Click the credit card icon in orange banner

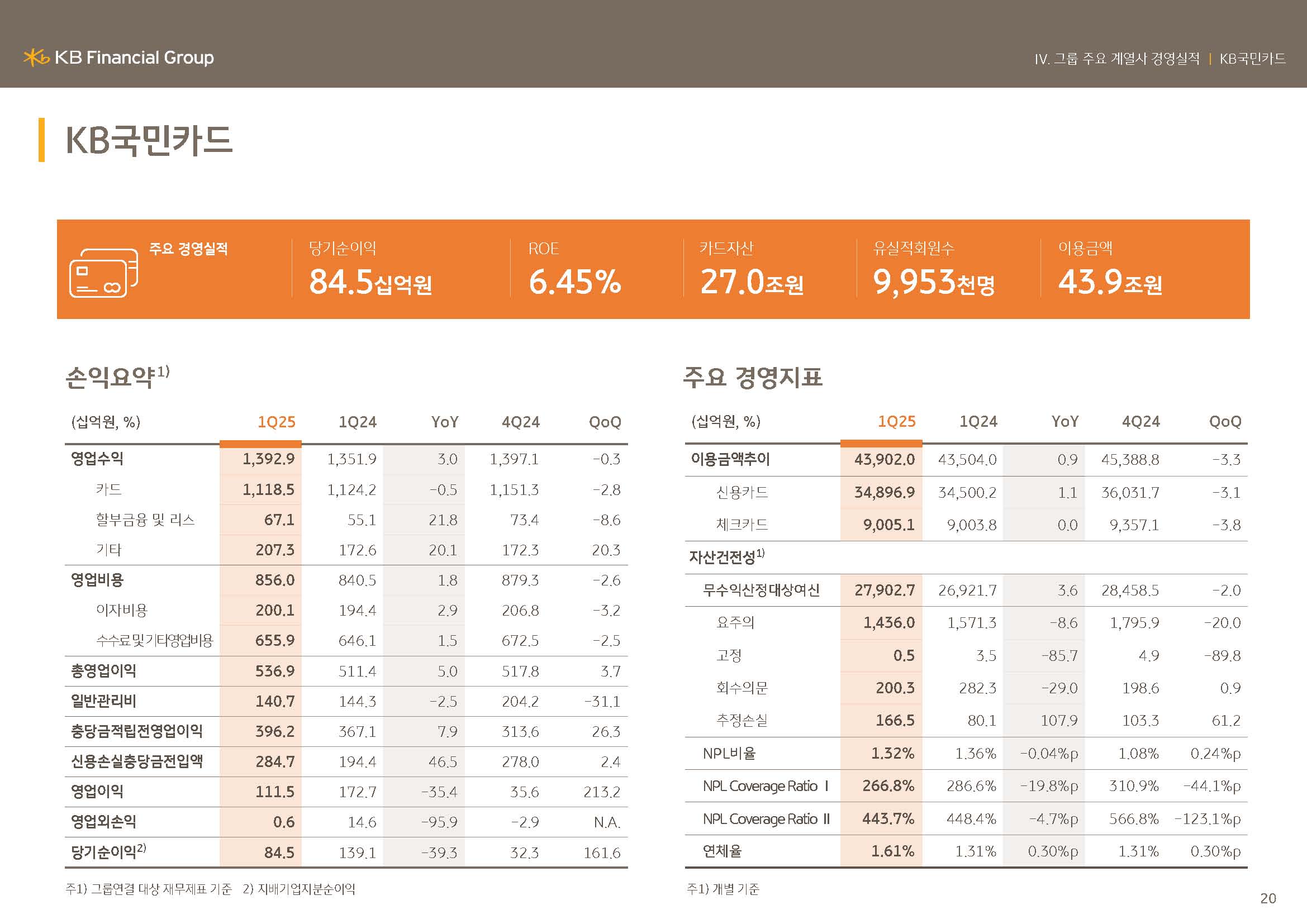103,273
